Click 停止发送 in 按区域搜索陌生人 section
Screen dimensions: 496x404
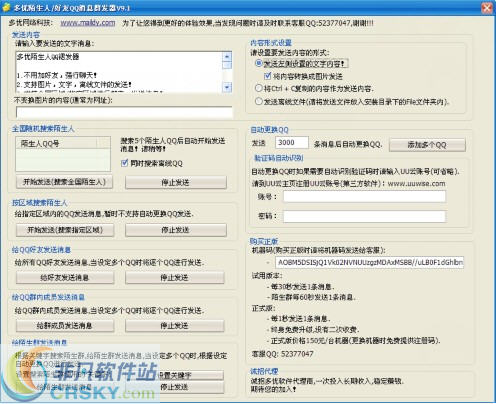pyautogui.click(x=176, y=230)
